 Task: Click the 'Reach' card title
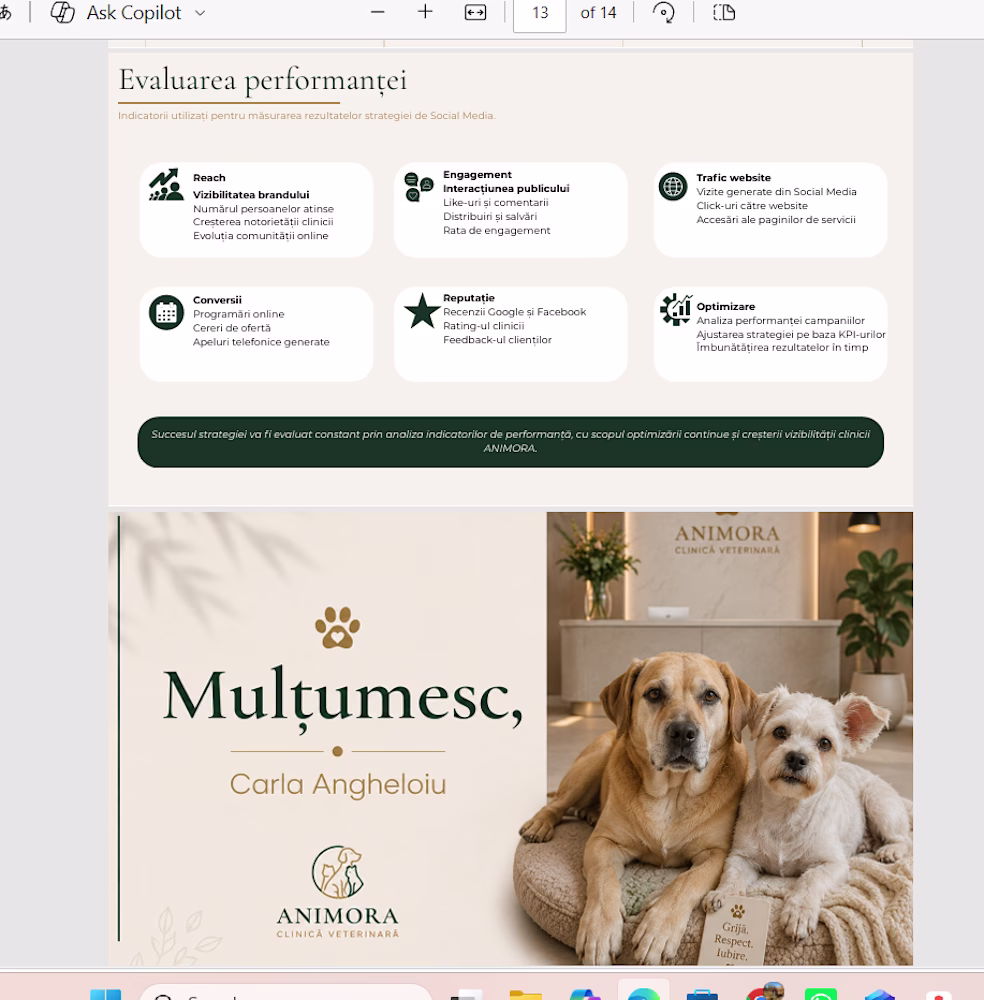pyautogui.click(x=209, y=178)
